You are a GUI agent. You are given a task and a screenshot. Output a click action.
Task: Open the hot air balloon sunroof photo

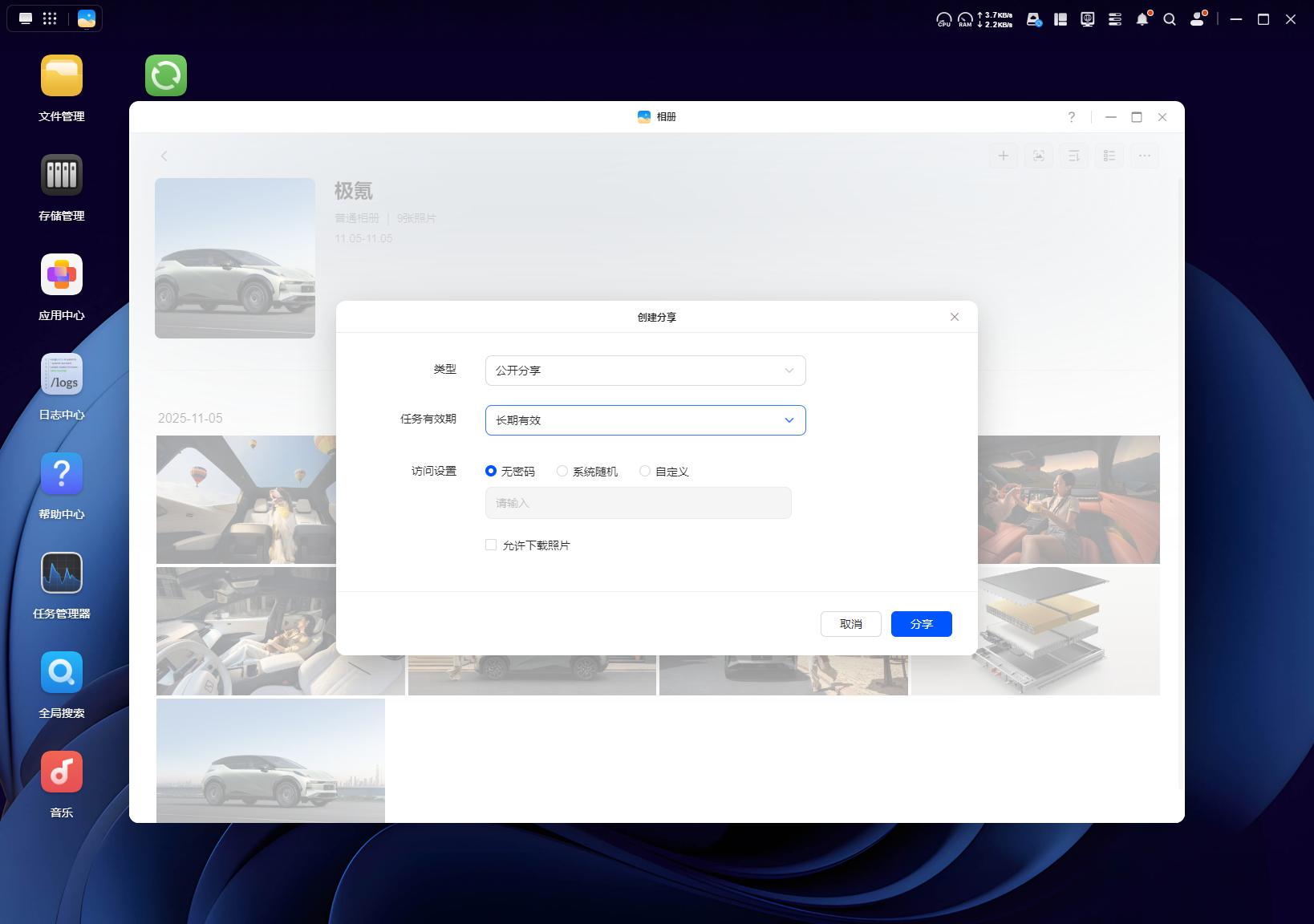tap(246, 500)
